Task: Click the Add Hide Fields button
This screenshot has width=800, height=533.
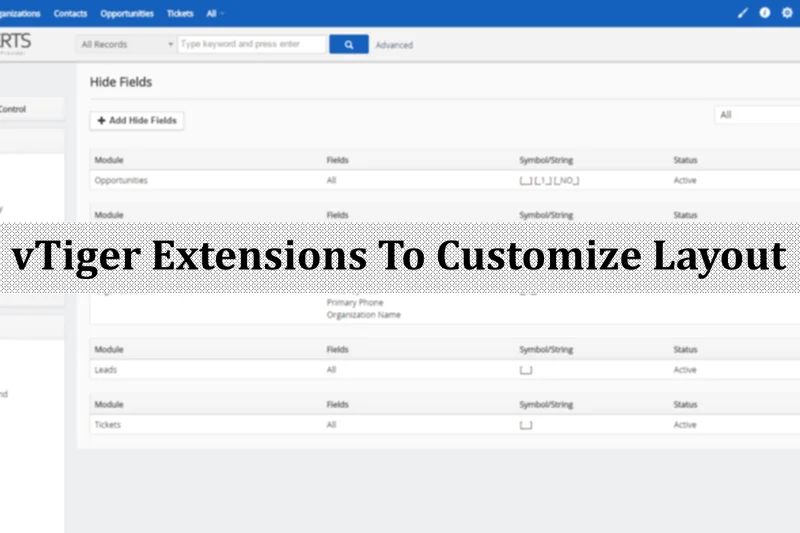Action: pos(137,120)
